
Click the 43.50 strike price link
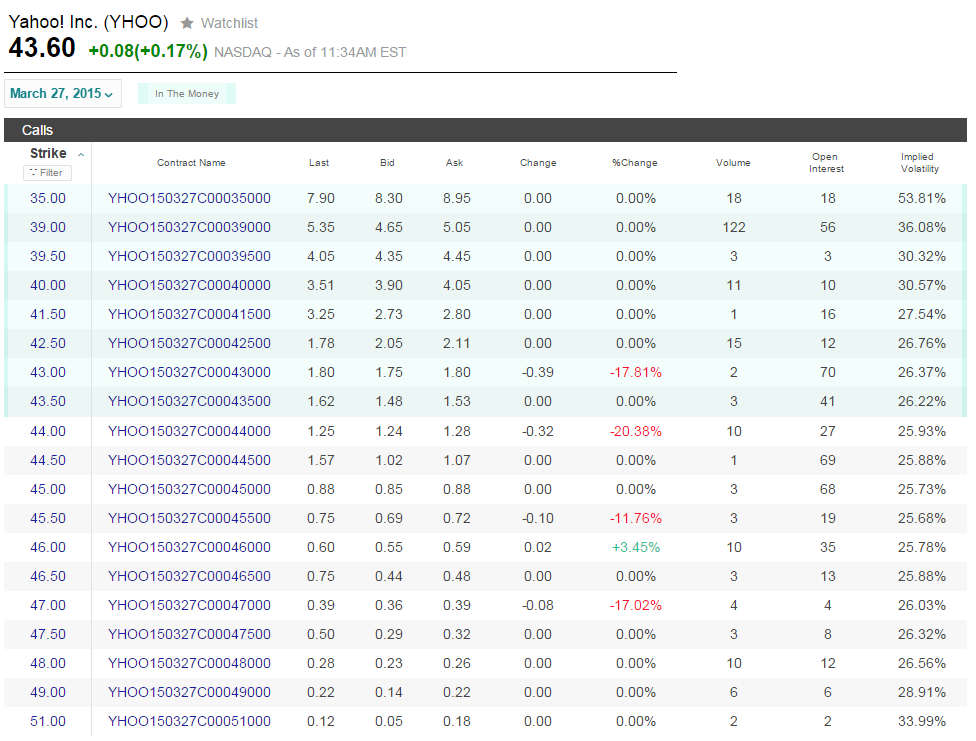pyautogui.click(x=48, y=401)
